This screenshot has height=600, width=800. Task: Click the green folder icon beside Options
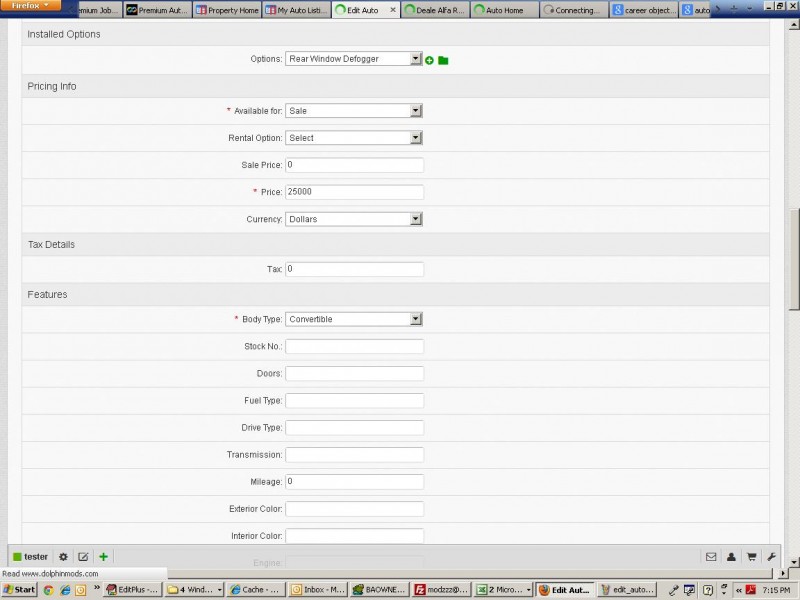coord(443,60)
